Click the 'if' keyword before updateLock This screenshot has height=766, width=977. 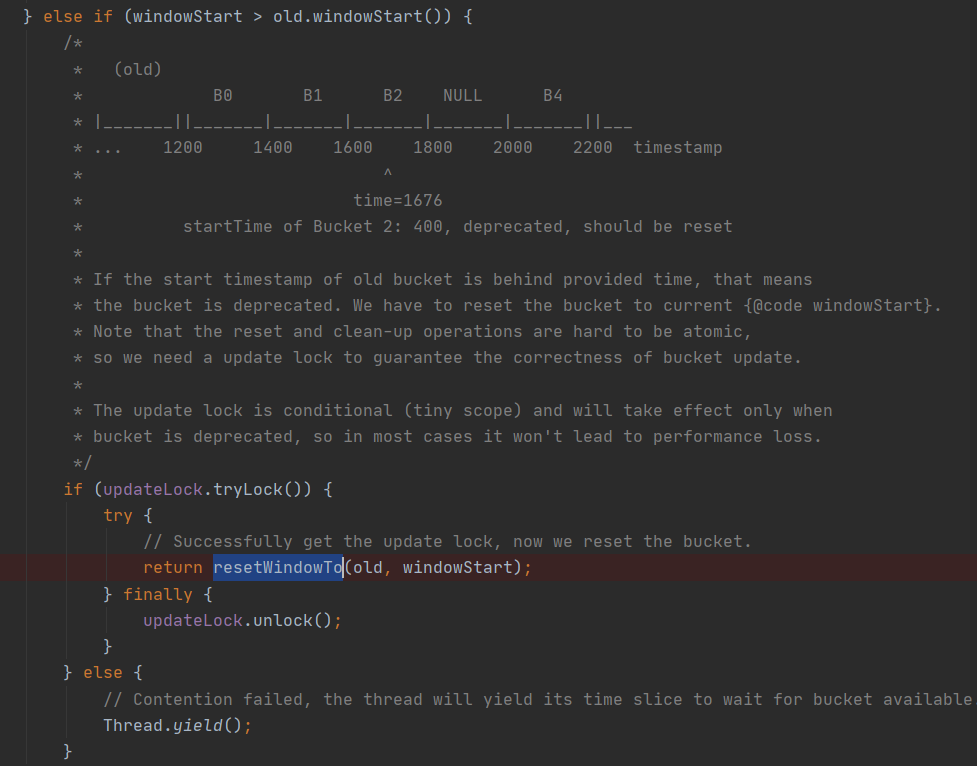coord(73,489)
